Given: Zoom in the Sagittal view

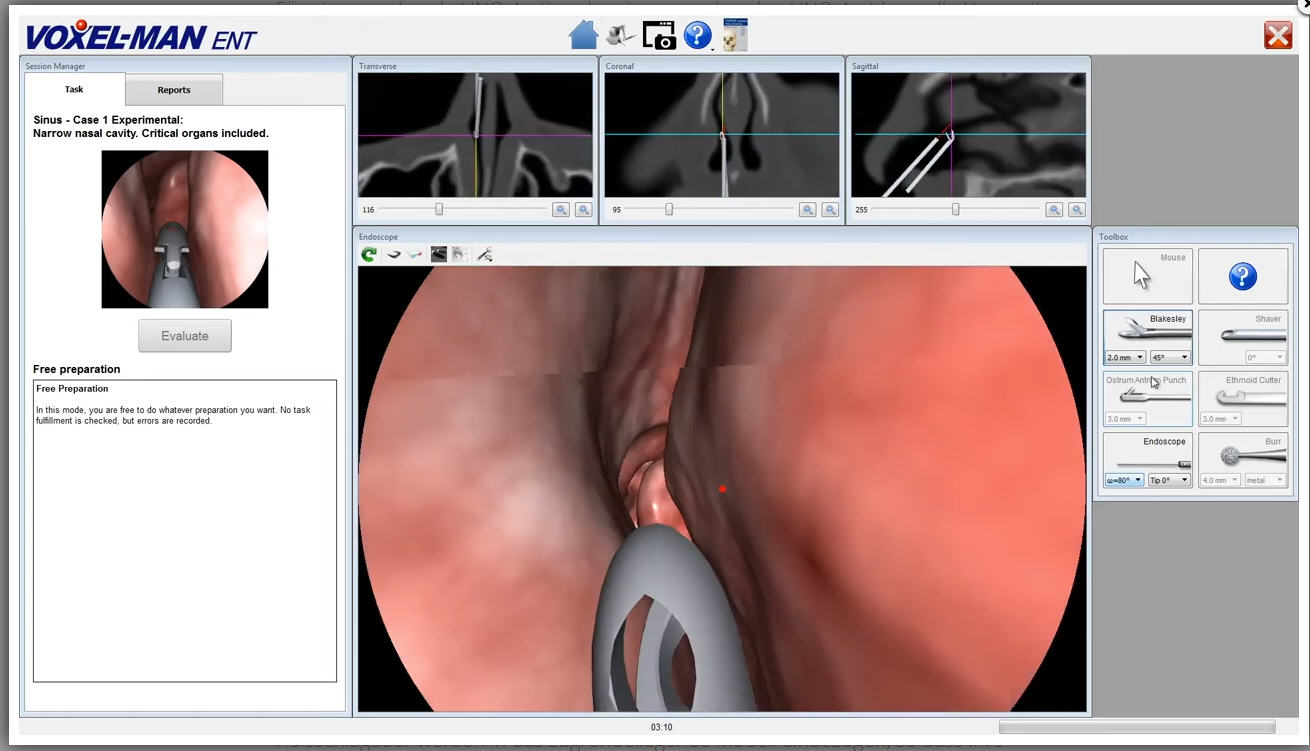Looking at the screenshot, I should (x=1054, y=210).
